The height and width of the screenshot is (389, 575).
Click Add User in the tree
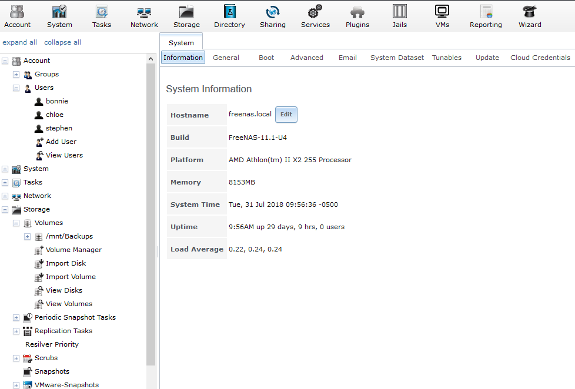61,142
